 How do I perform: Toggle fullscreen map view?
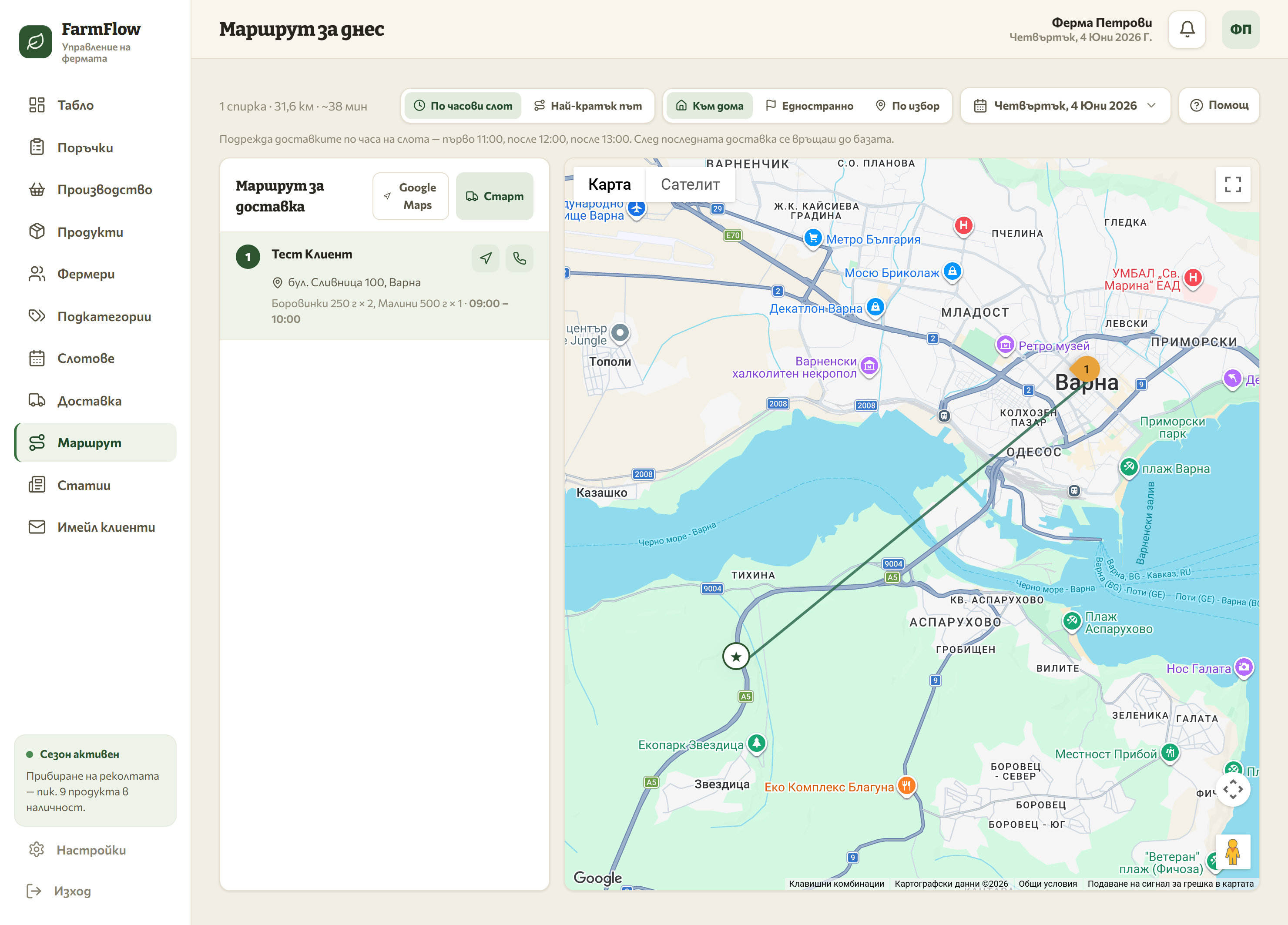pyautogui.click(x=1232, y=184)
